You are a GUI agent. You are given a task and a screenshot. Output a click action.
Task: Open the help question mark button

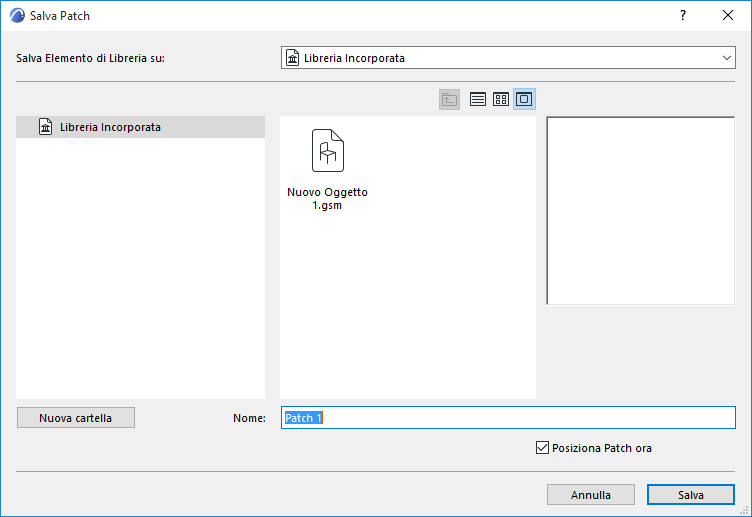coord(683,15)
